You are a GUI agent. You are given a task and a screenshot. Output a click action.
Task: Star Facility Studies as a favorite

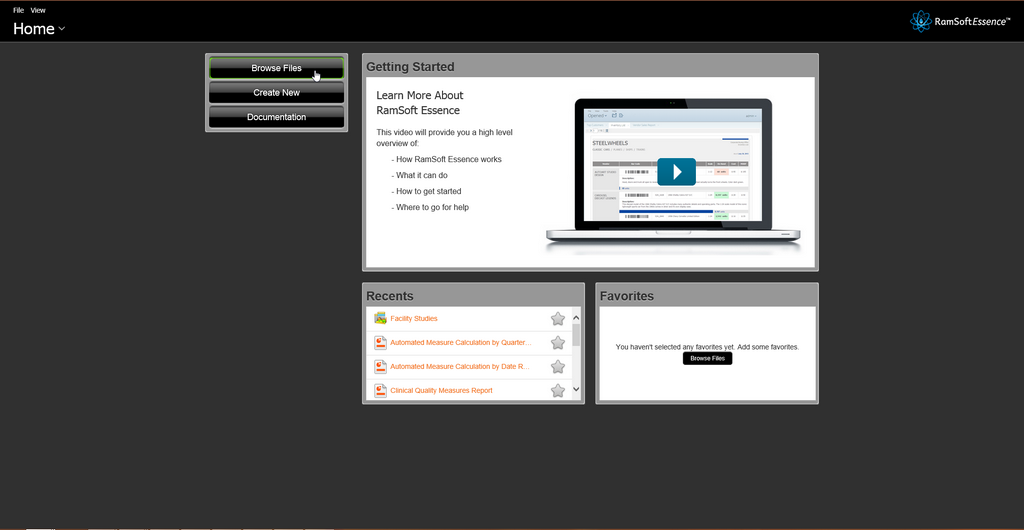point(558,319)
